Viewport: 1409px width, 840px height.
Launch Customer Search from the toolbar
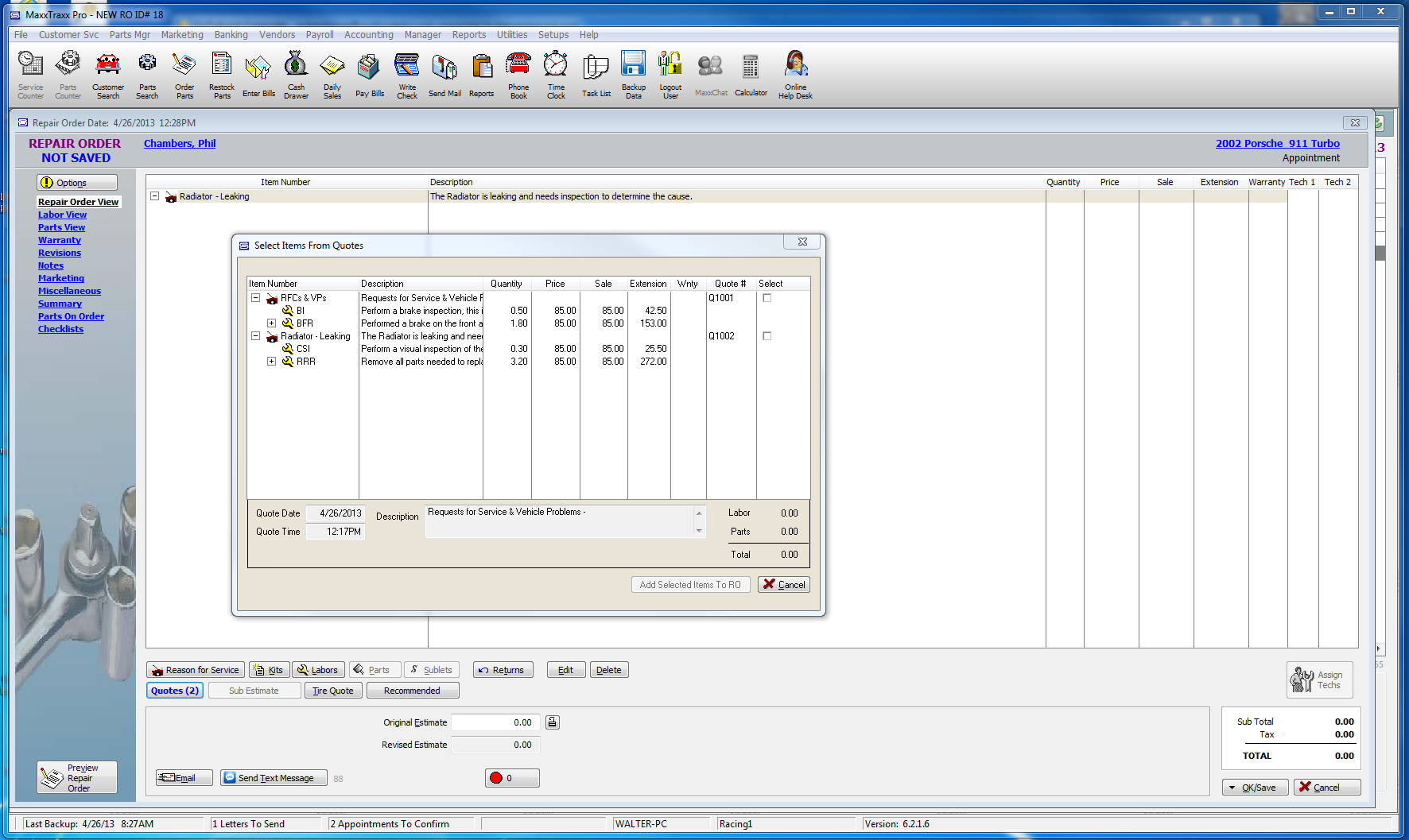click(x=108, y=75)
